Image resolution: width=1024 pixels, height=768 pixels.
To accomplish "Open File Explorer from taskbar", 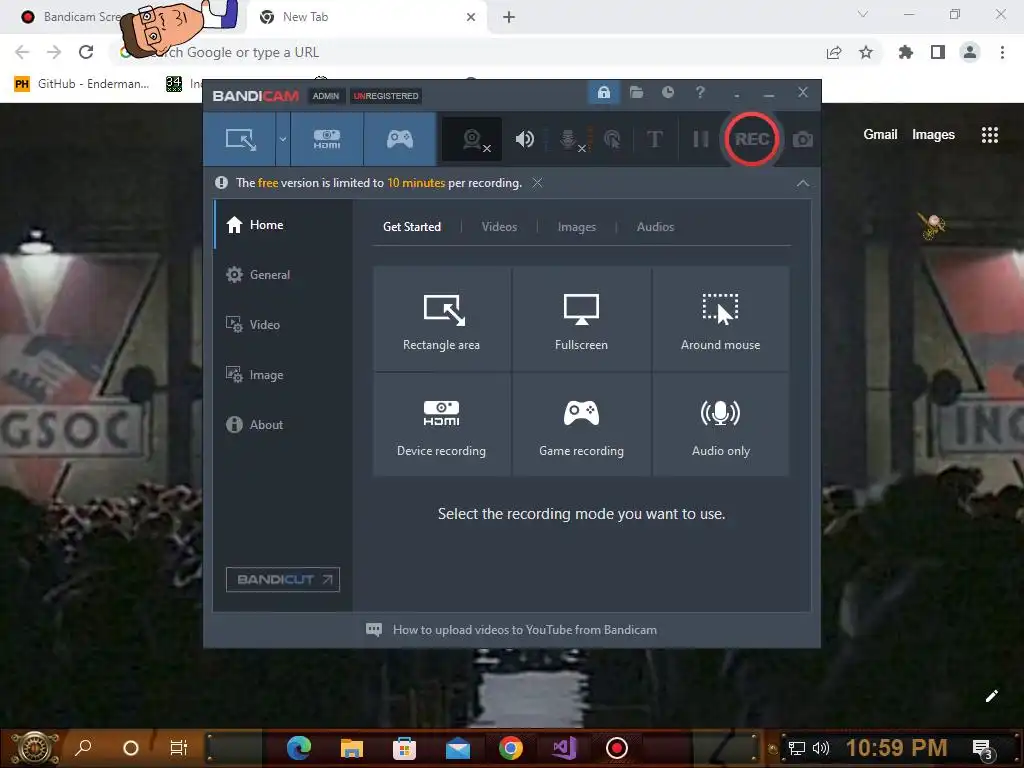I will 351,748.
